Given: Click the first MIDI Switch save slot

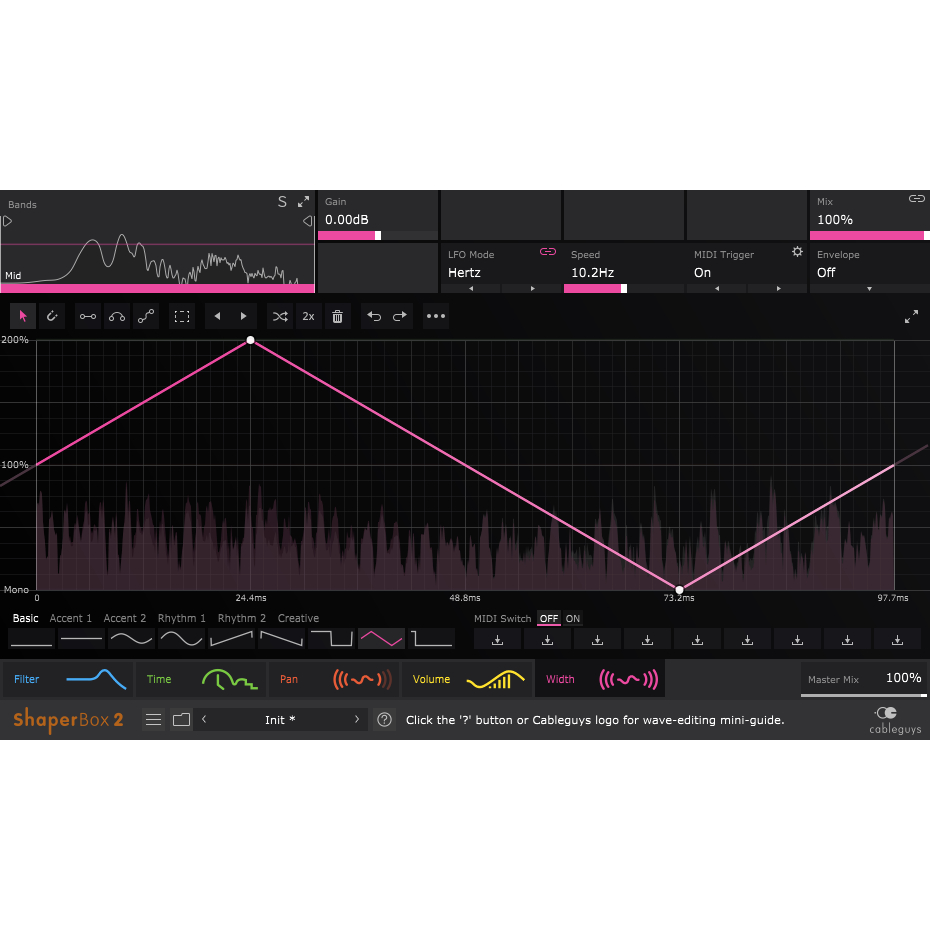Looking at the screenshot, I should (x=498, y=640).
